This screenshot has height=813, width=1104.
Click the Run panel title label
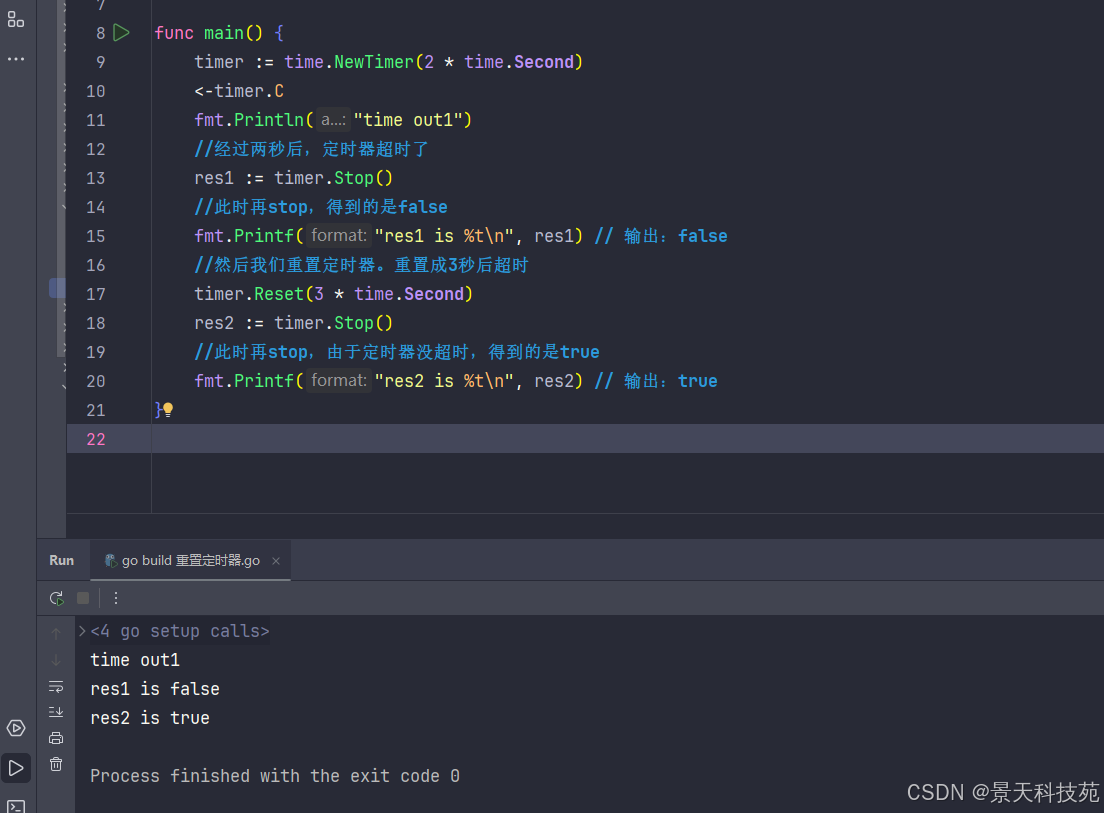pos(62,561)
